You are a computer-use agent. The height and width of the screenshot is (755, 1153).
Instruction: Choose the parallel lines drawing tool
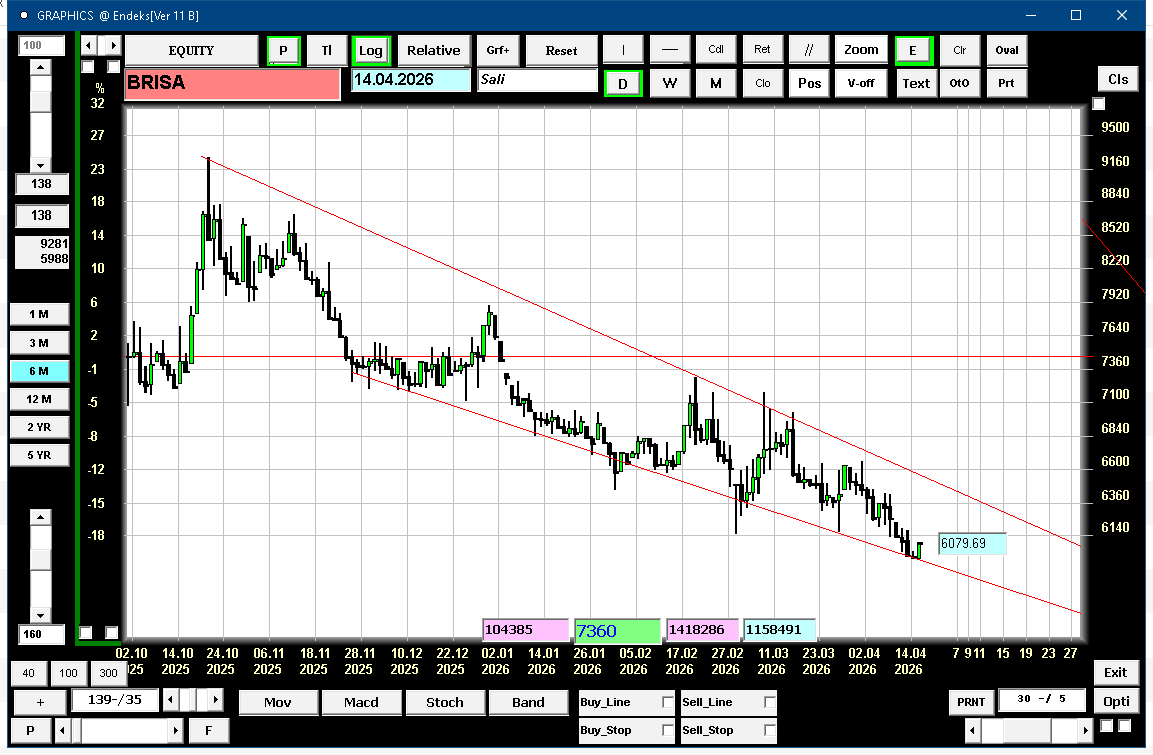(x=808, y=50)
